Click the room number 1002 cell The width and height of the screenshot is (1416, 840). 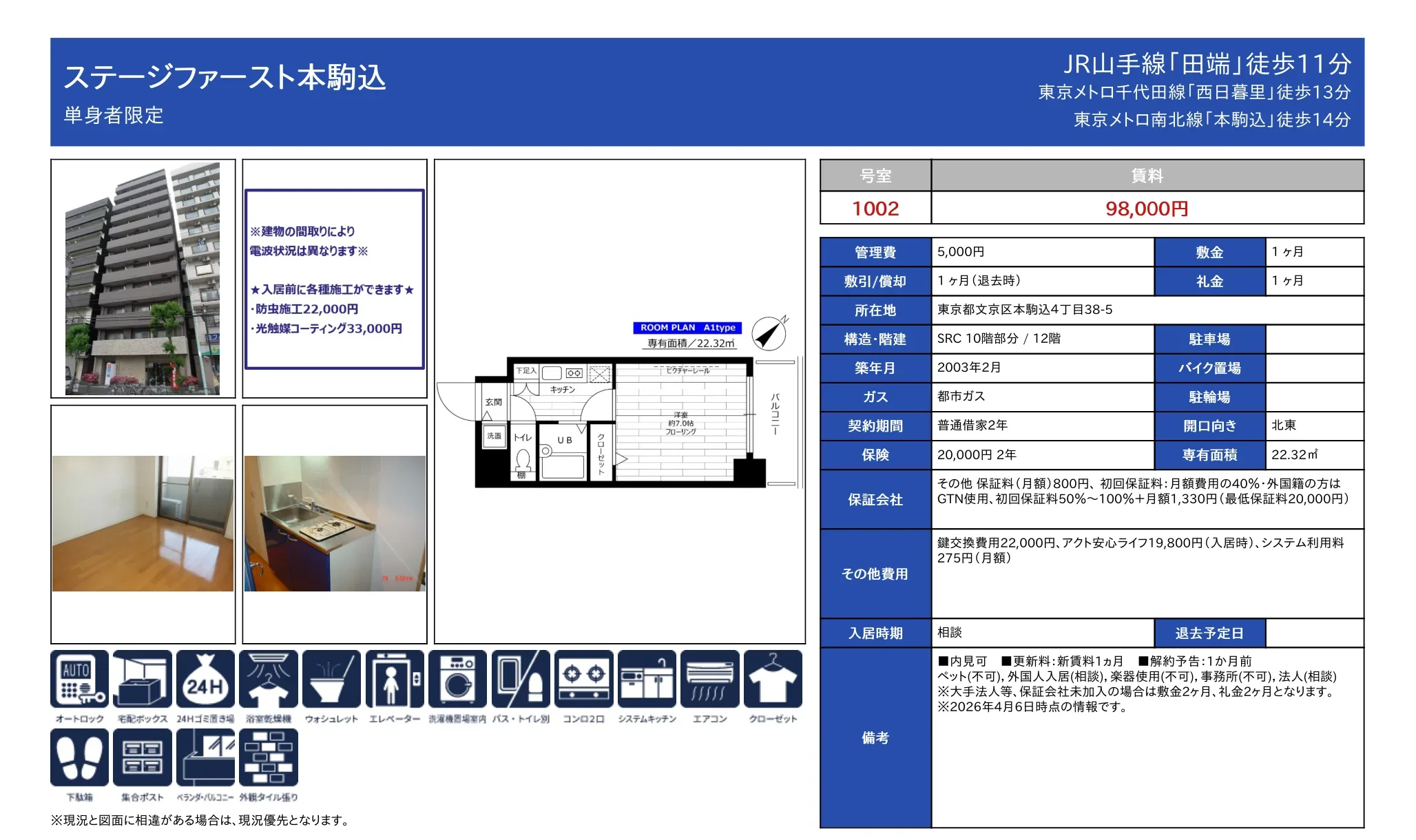tap(875, 208)
